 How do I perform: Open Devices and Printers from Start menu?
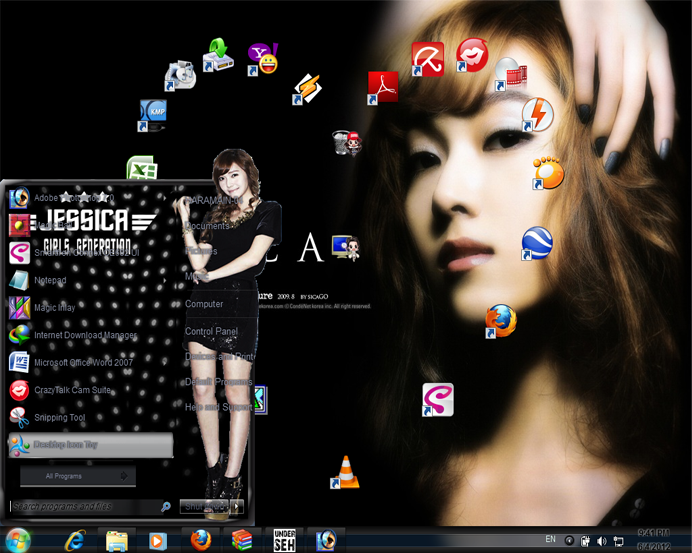[220, 356]
